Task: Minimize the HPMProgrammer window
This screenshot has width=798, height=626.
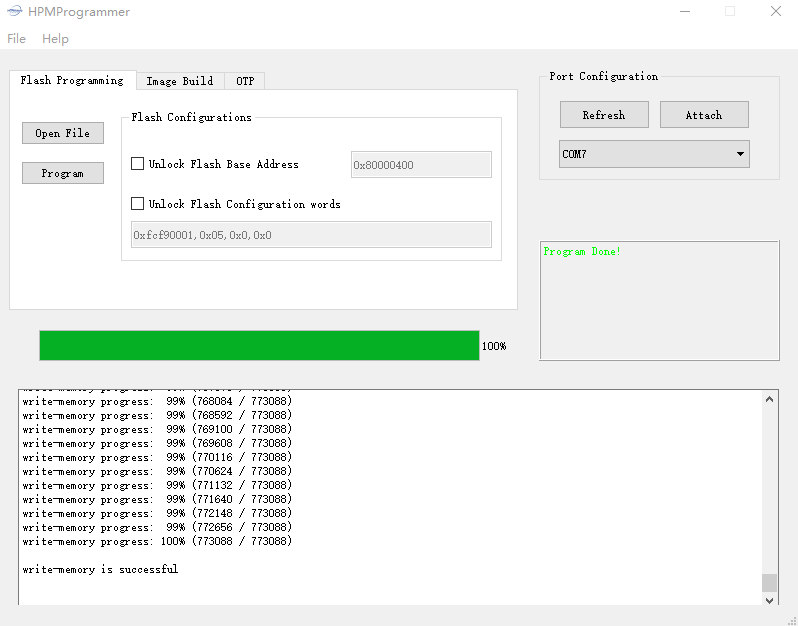Action: [x=685, y=11]
